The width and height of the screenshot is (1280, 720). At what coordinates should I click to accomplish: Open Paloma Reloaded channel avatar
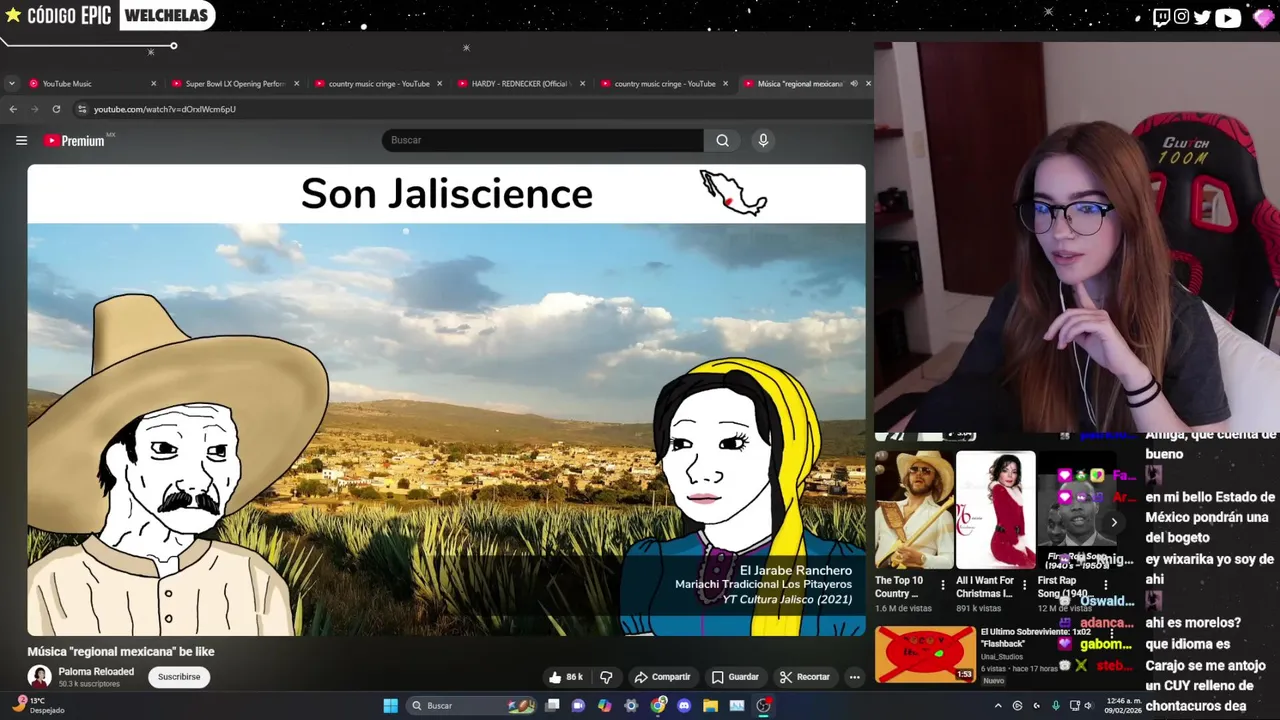click(39, 677)
